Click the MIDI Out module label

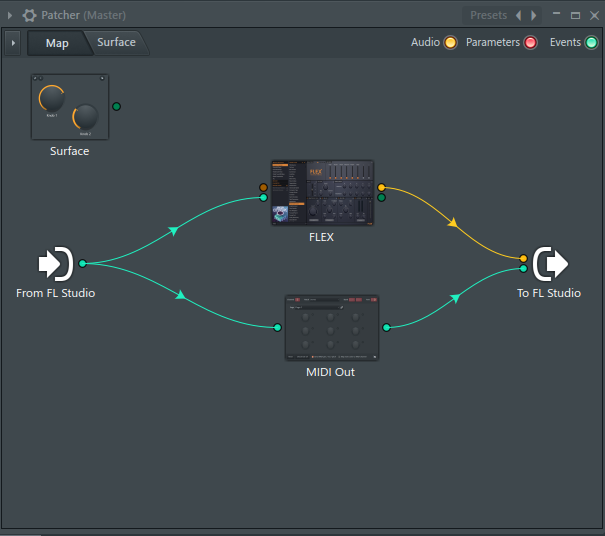(x=330, y=372)
